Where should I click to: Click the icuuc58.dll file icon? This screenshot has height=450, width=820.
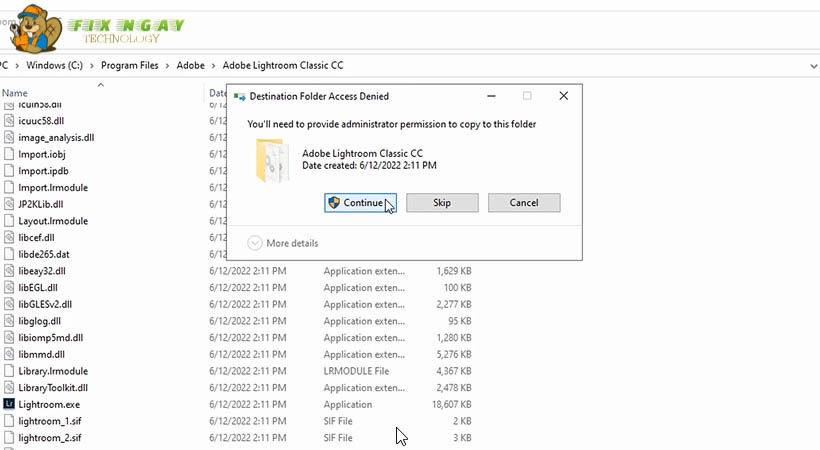(x=9, y=120)
